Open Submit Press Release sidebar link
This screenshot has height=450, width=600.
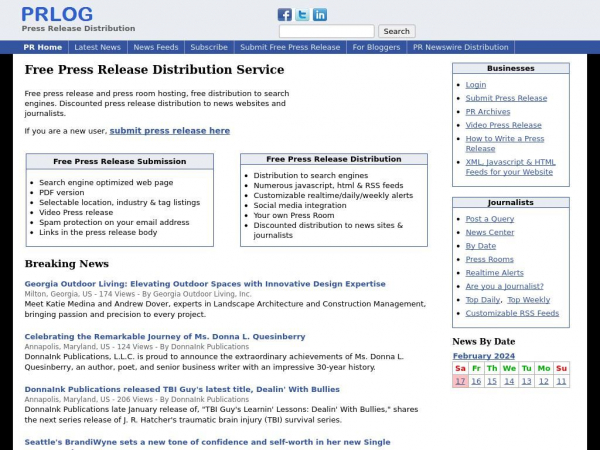click(x=506, y=98)
